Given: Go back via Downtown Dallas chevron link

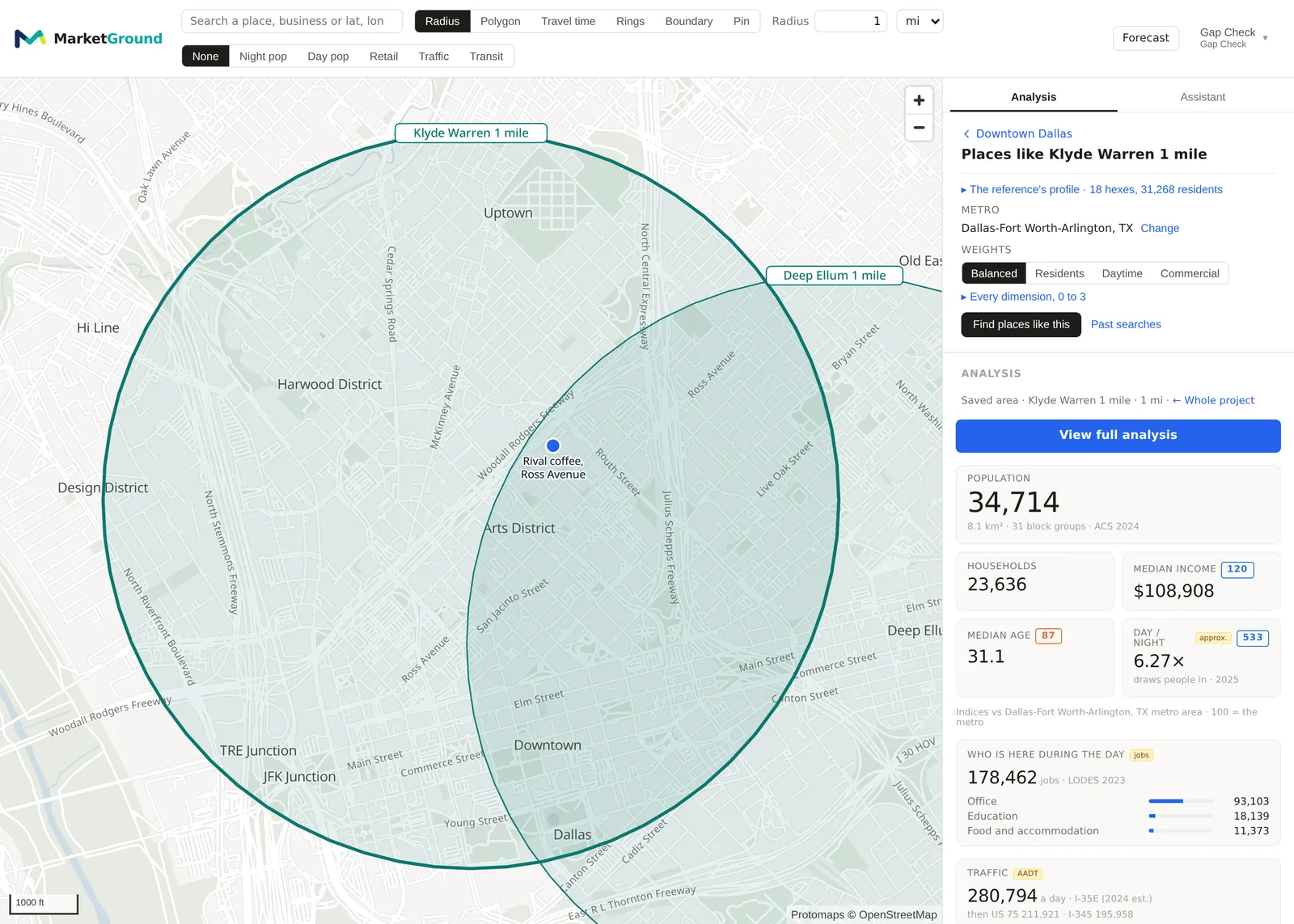Looking at the screenshot, I should pos(1017,133).
